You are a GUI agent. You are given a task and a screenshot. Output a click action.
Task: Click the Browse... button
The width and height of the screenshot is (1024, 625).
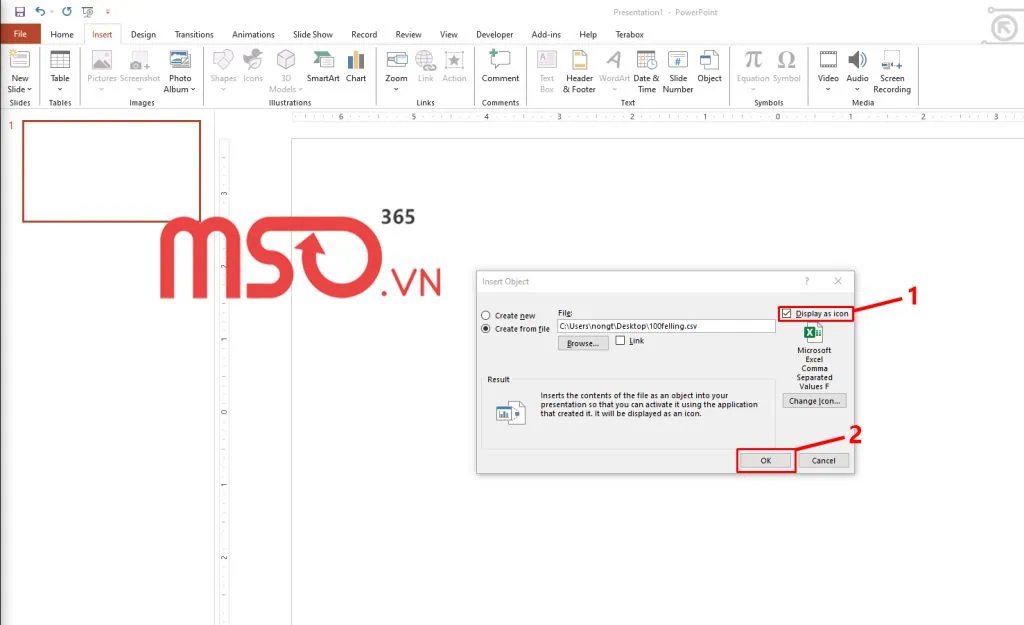583,343
